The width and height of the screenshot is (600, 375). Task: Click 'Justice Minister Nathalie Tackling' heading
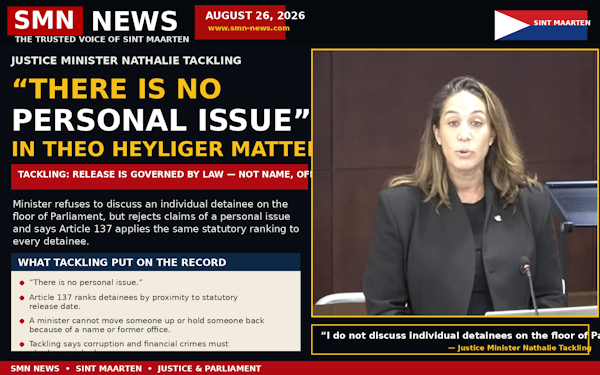[x=126, y=60]
